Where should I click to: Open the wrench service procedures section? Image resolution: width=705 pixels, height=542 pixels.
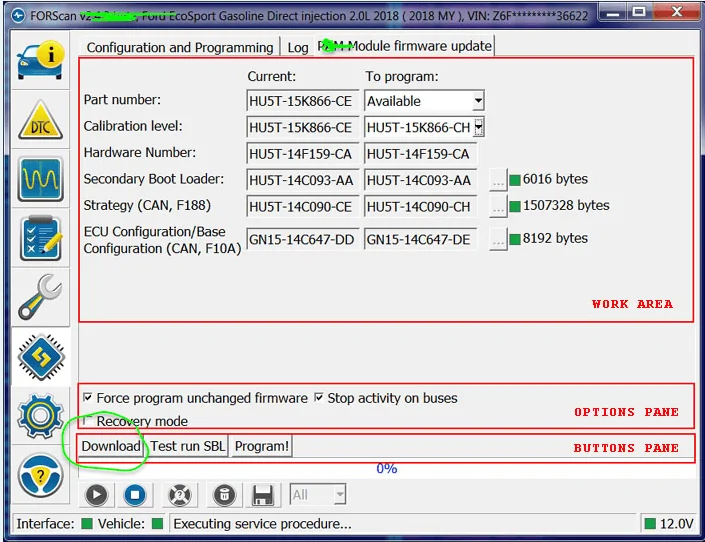(40, 297)
